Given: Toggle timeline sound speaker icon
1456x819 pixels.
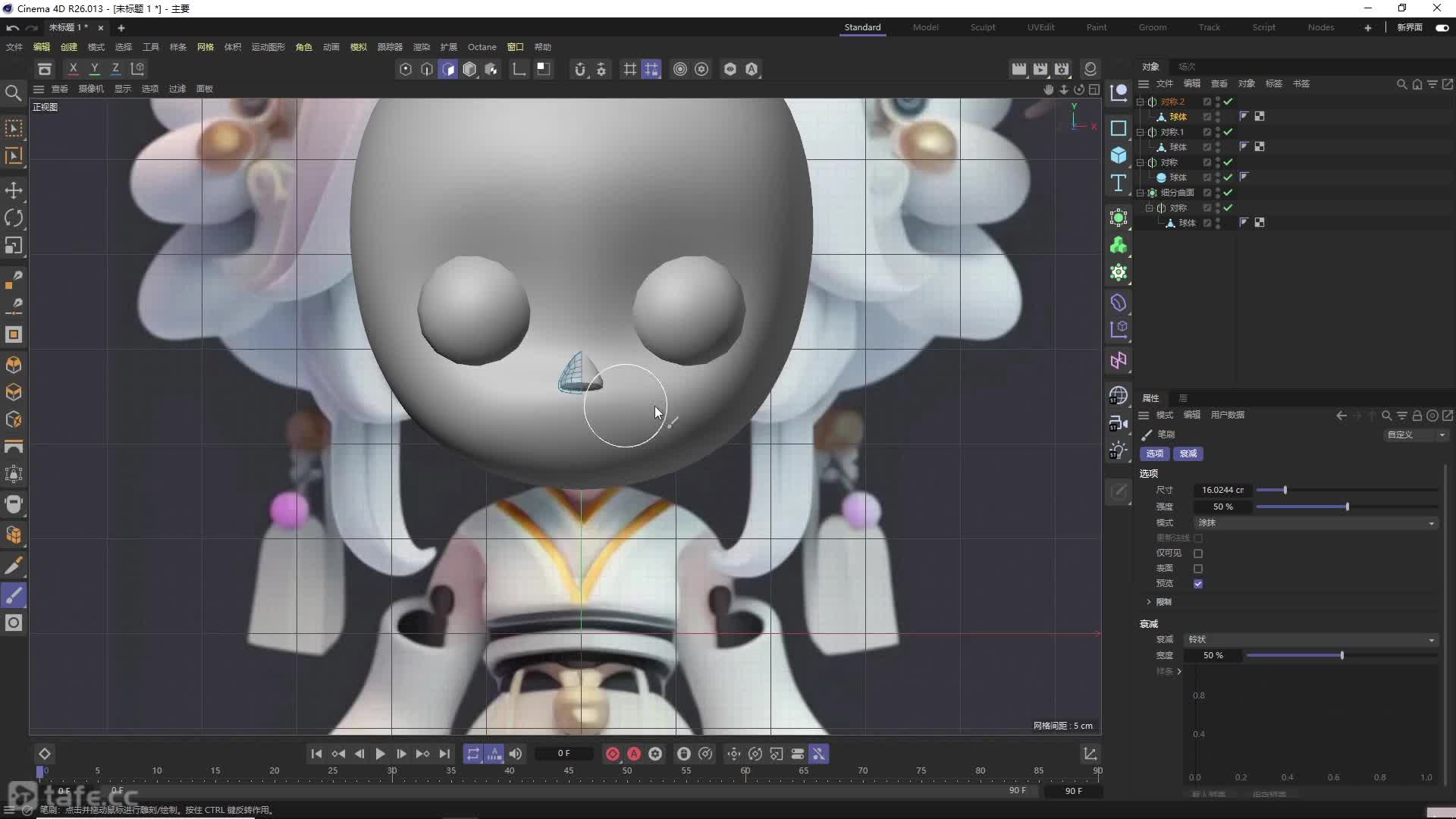Looking at the screenshot, I should [x=516, y=754].
